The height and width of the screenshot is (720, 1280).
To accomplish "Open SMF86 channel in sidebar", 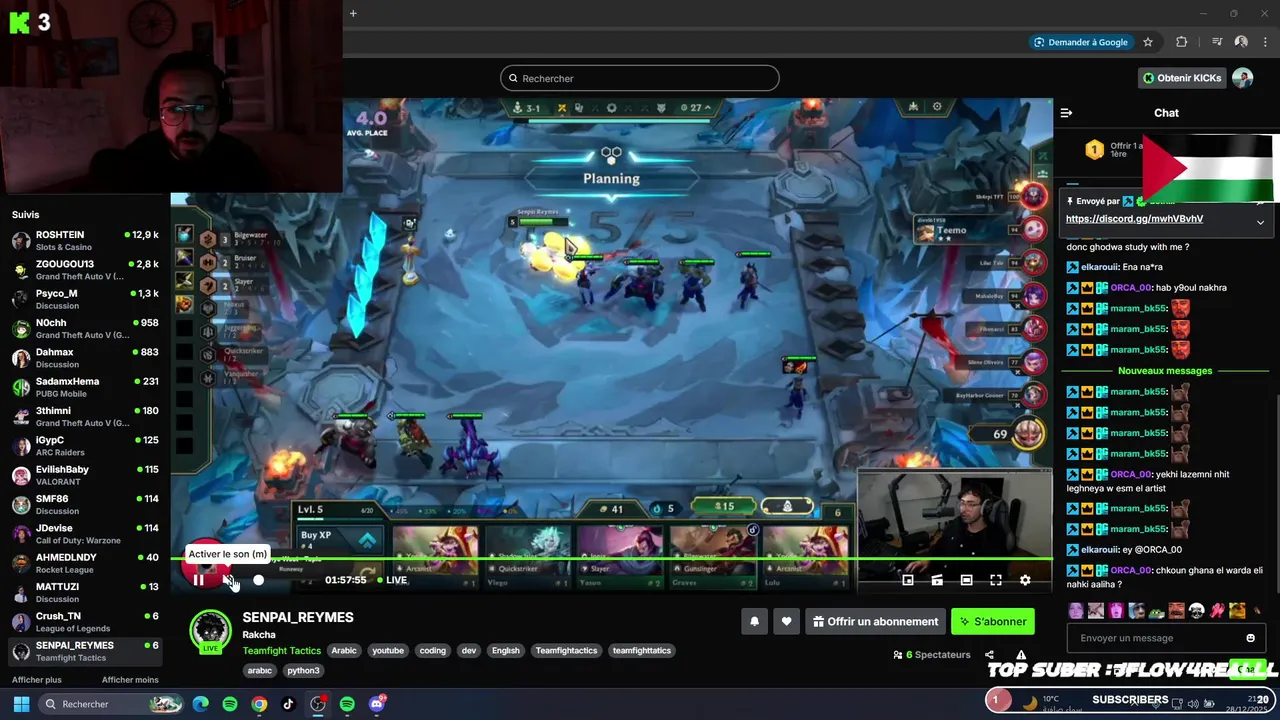I will click(85, 504).
